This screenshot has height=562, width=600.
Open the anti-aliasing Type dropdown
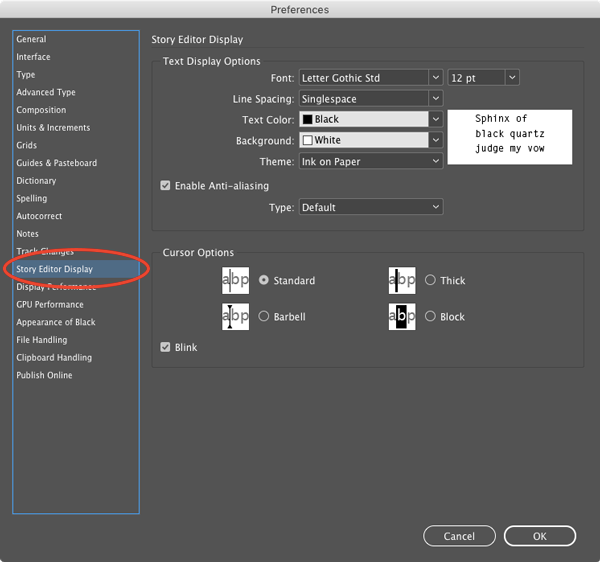371,207
